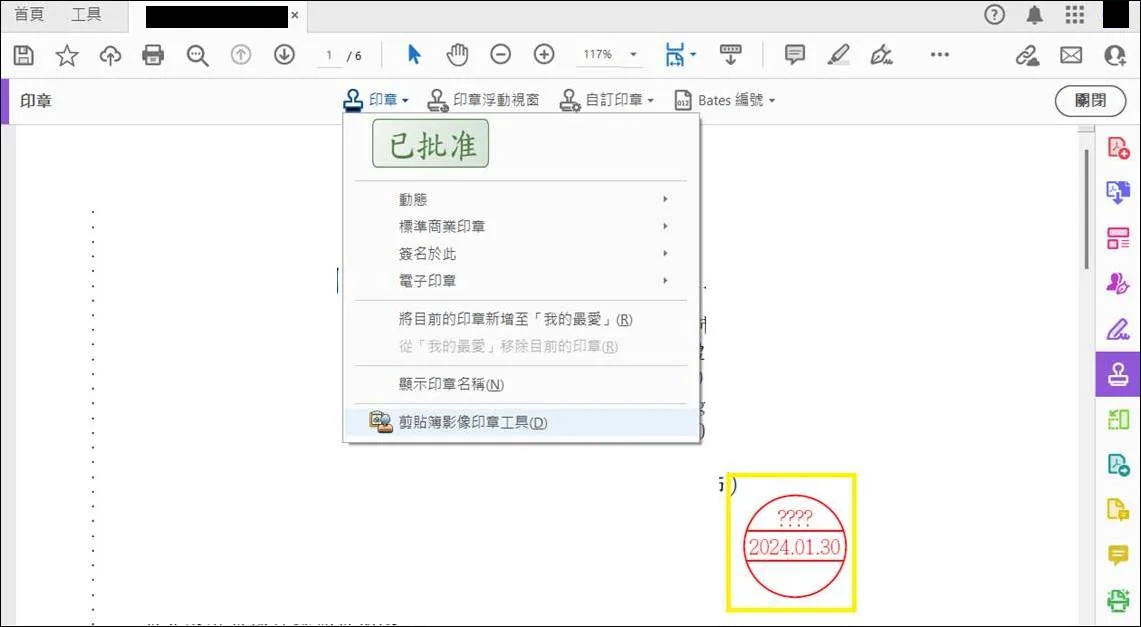Choose 顯示印章名稱 menu entry

[520, 384]
